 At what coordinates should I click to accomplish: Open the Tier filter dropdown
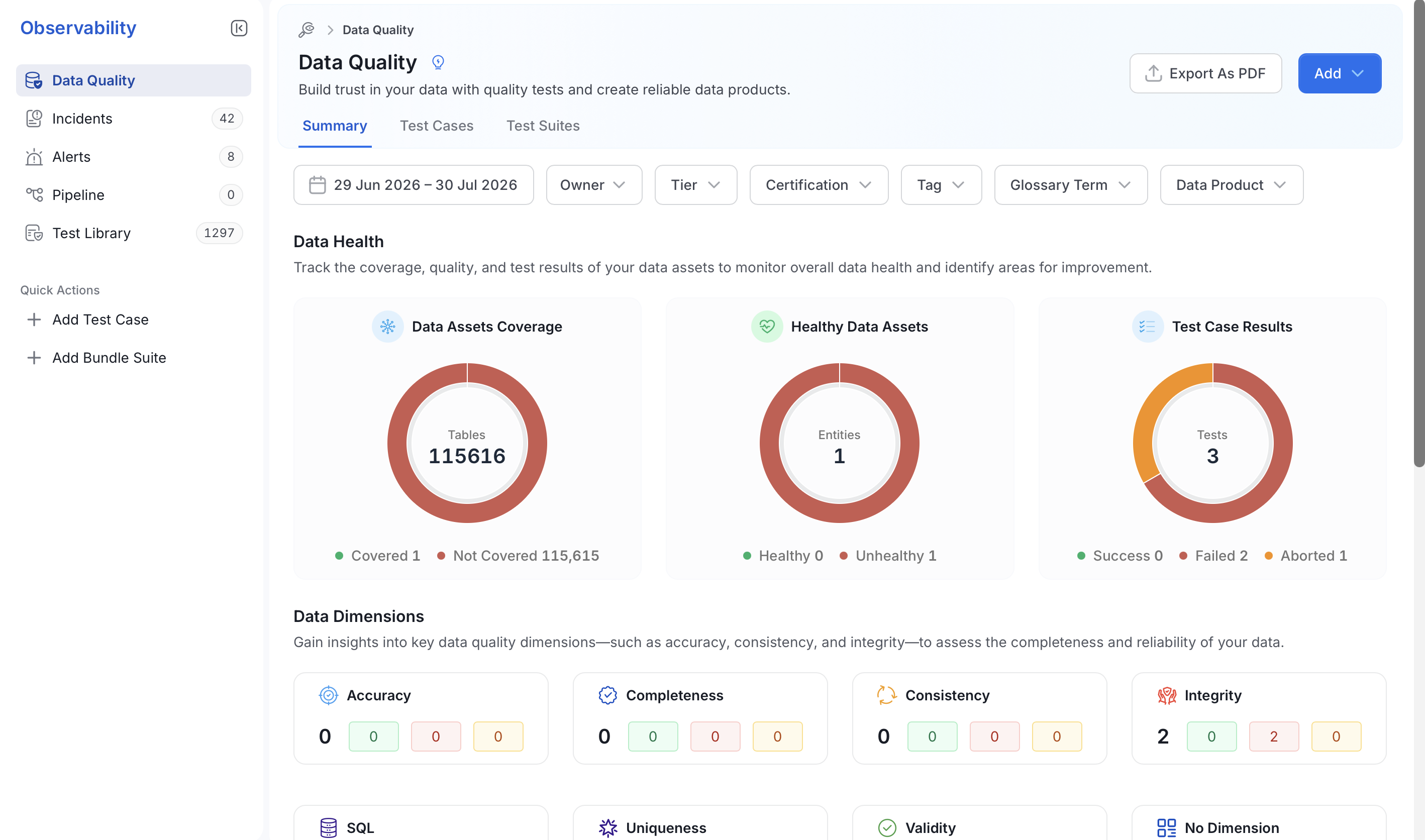(x=695, y=185)
